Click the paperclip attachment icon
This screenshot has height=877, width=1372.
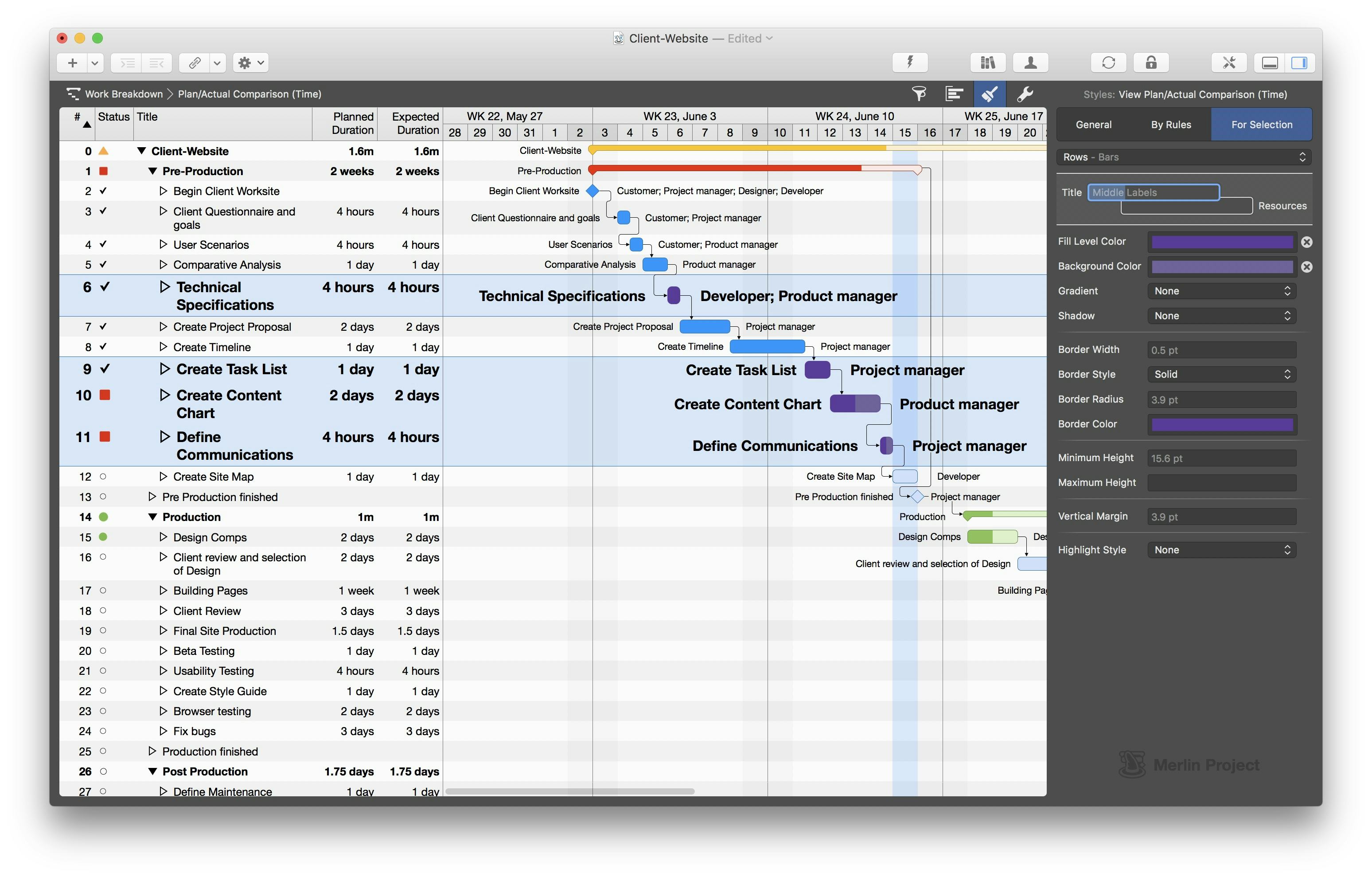pyautogui.click(x=194, y=63)
